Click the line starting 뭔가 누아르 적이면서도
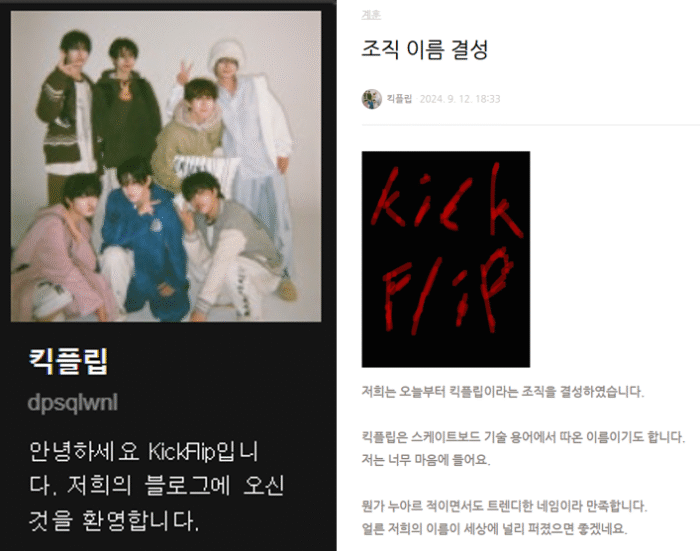 pos(504,506)
